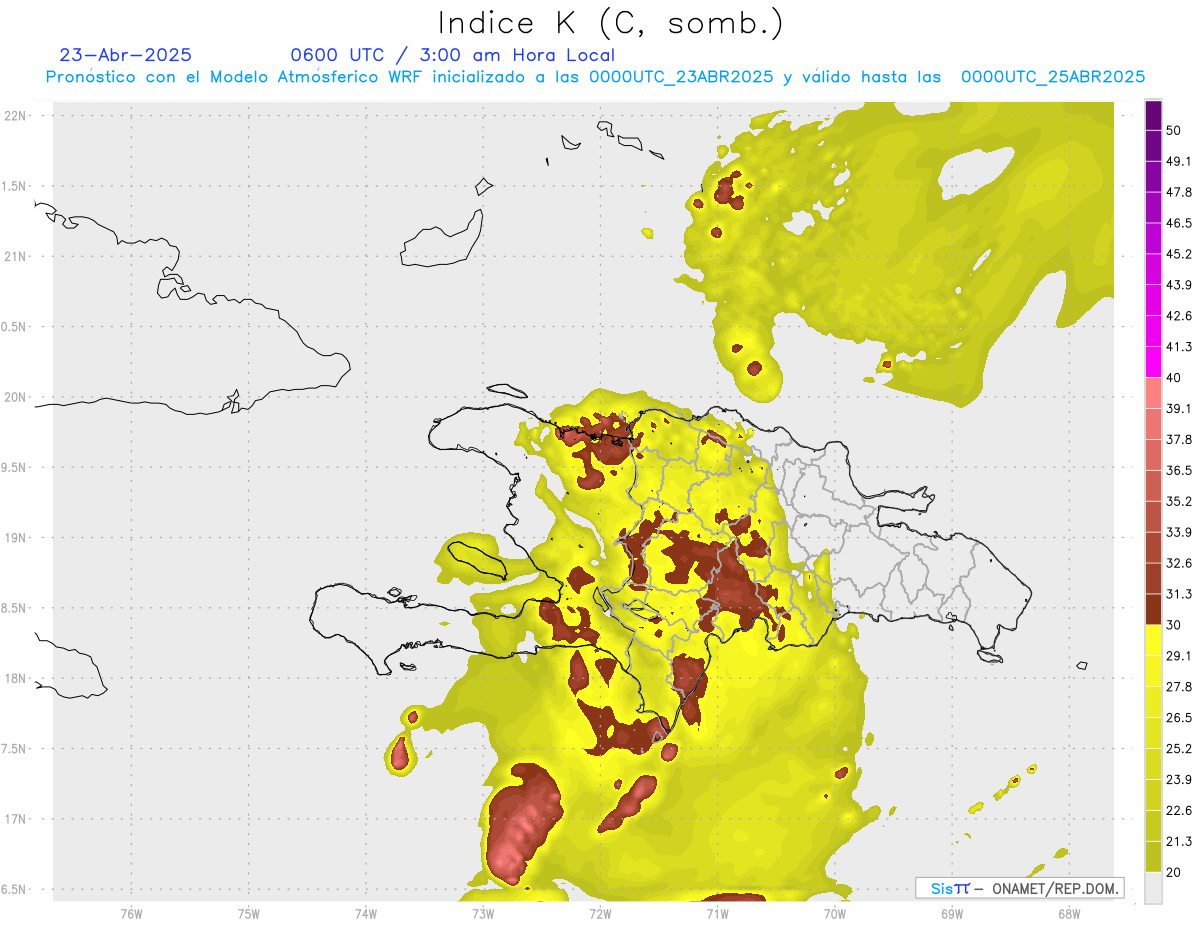Click the '8.5N' latitude axis label
Screen dimensions: 1200x927
pos(15,609)
